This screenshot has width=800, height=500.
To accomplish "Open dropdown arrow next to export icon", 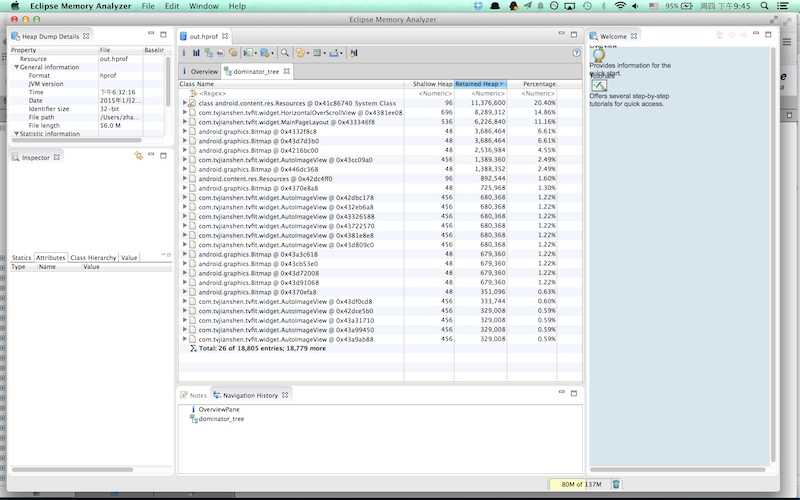I will click(x=341, y=54).
